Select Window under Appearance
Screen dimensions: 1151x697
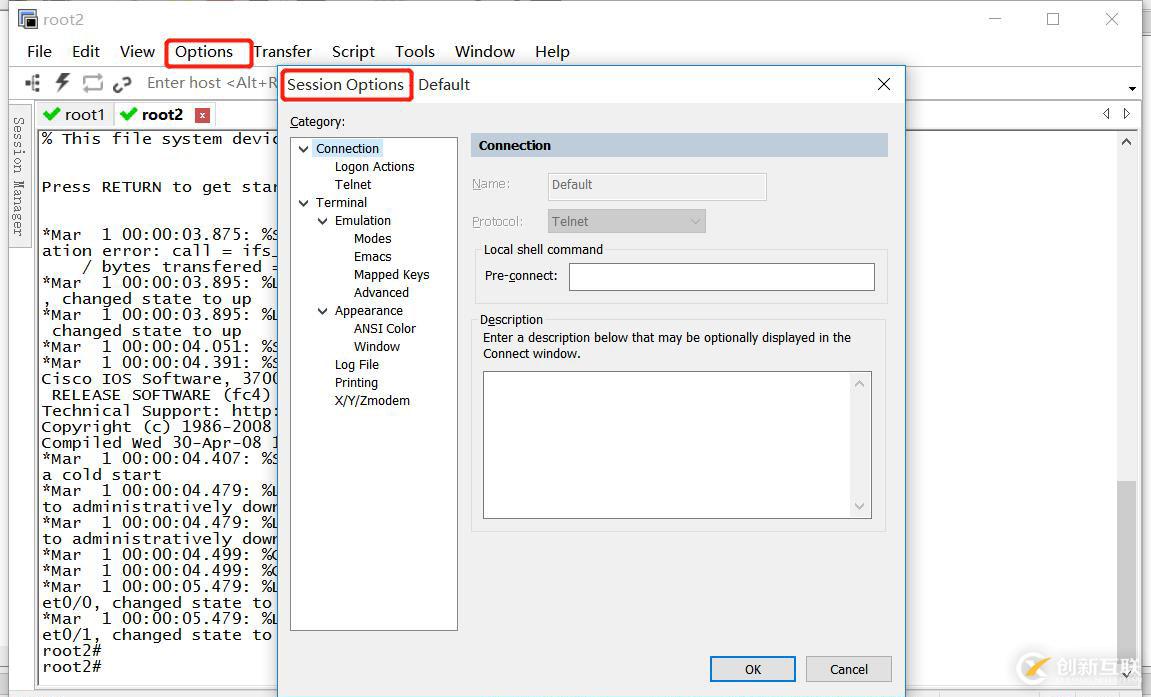point(377,347)
